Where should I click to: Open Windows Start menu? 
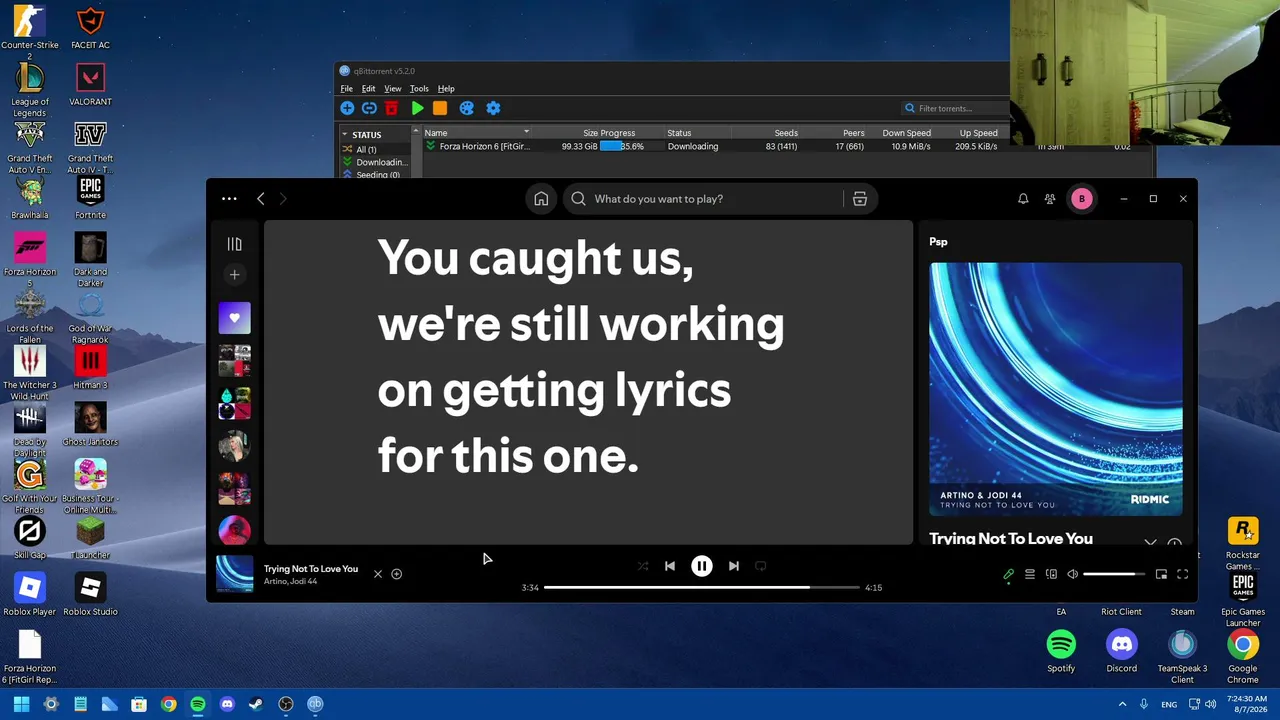pyautogui.click(x=21, y=704)
